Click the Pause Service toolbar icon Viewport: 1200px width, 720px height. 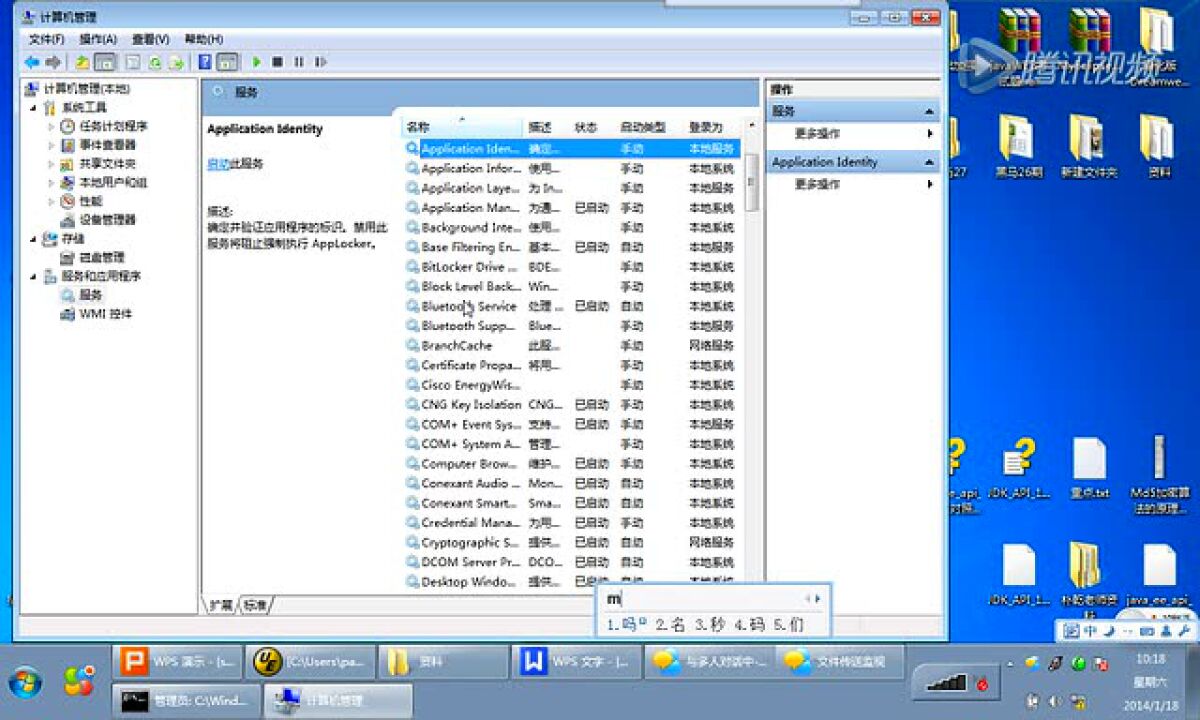click(299, 62)
